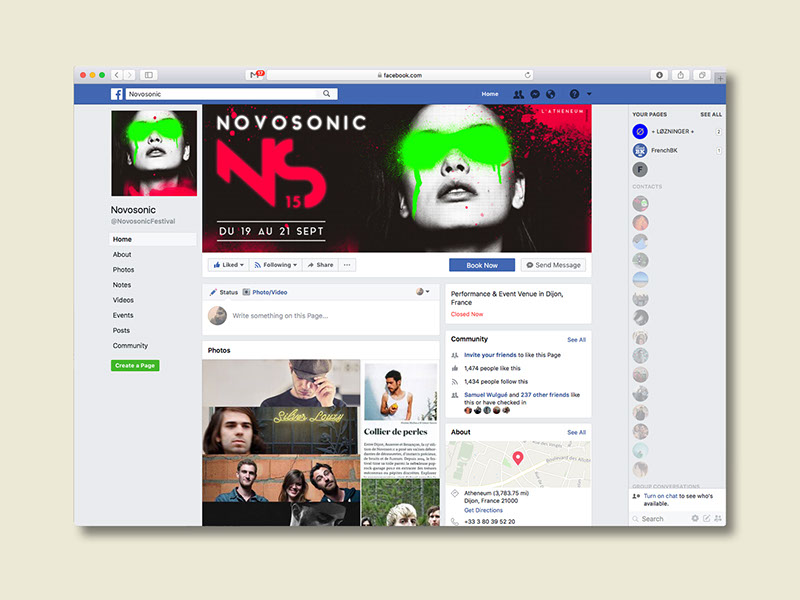
Task: Open the notifications globe icon
Action: tap(549, 94)
